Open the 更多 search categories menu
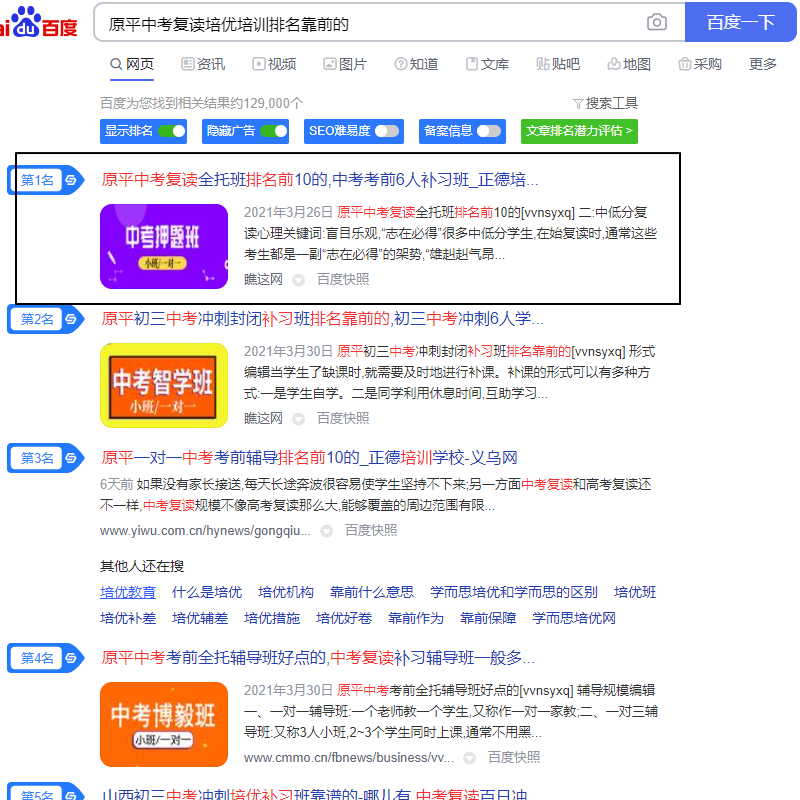800x800 pixels. click(763, 64)
